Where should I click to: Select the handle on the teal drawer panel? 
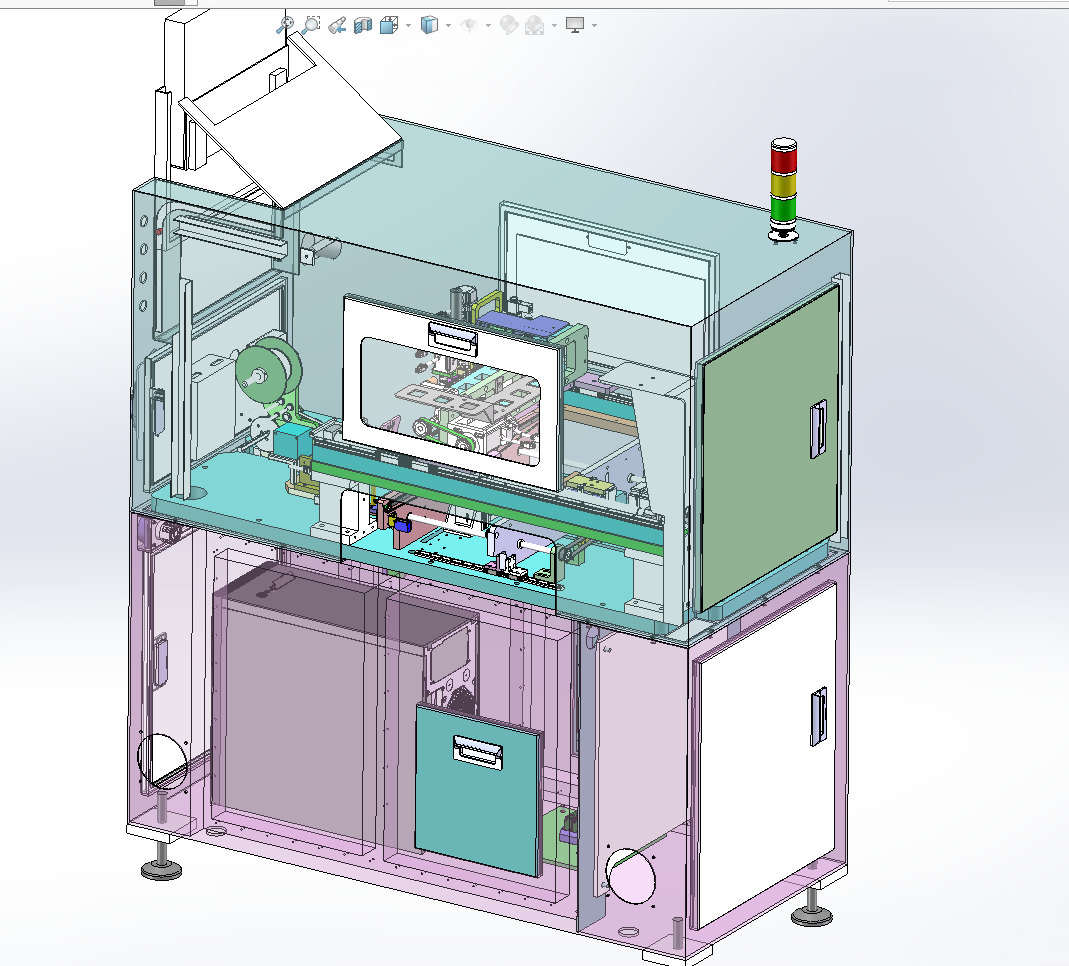(x=478, y=752)
